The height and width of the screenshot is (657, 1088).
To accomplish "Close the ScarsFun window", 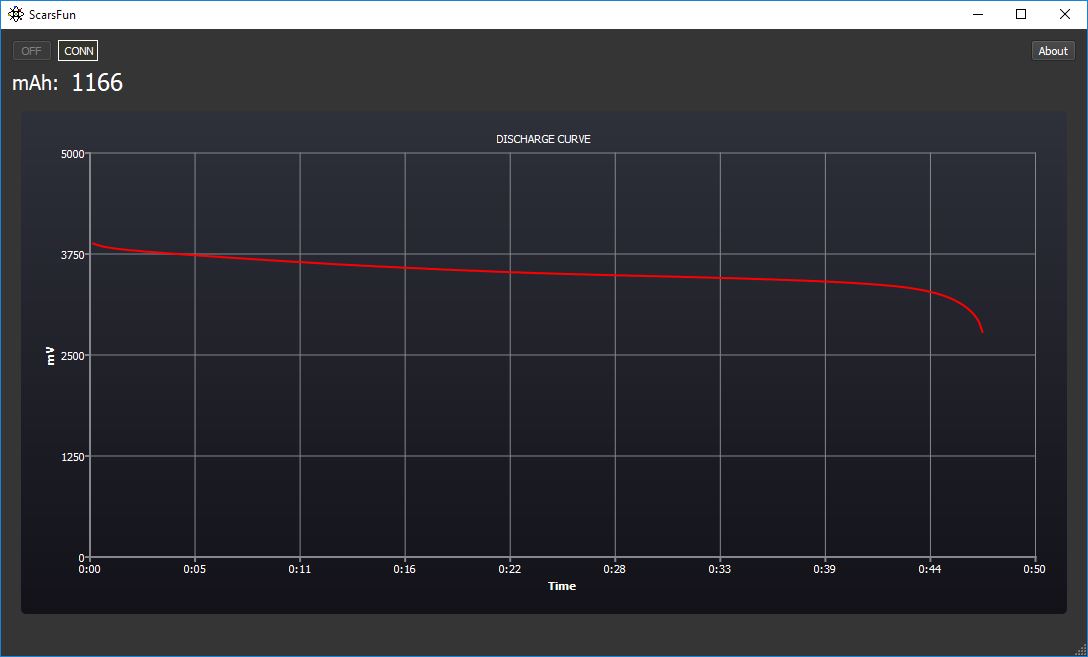I will [x=1065, y=15].
